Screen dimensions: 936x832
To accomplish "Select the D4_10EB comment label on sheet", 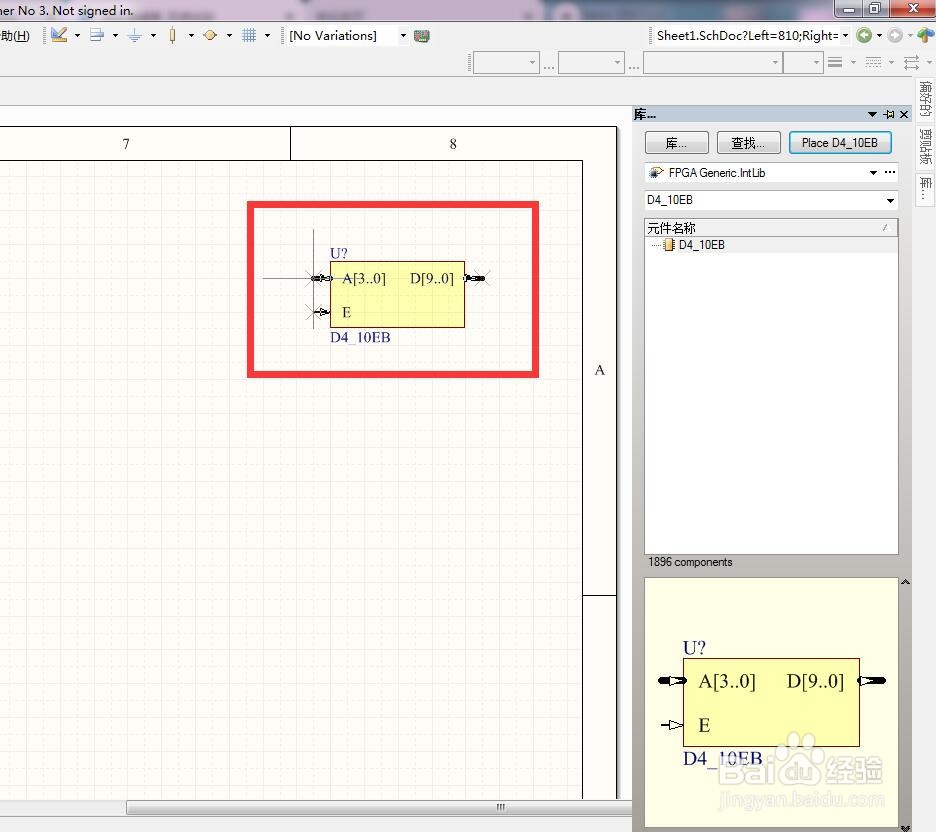I will (x=360, y=337).
